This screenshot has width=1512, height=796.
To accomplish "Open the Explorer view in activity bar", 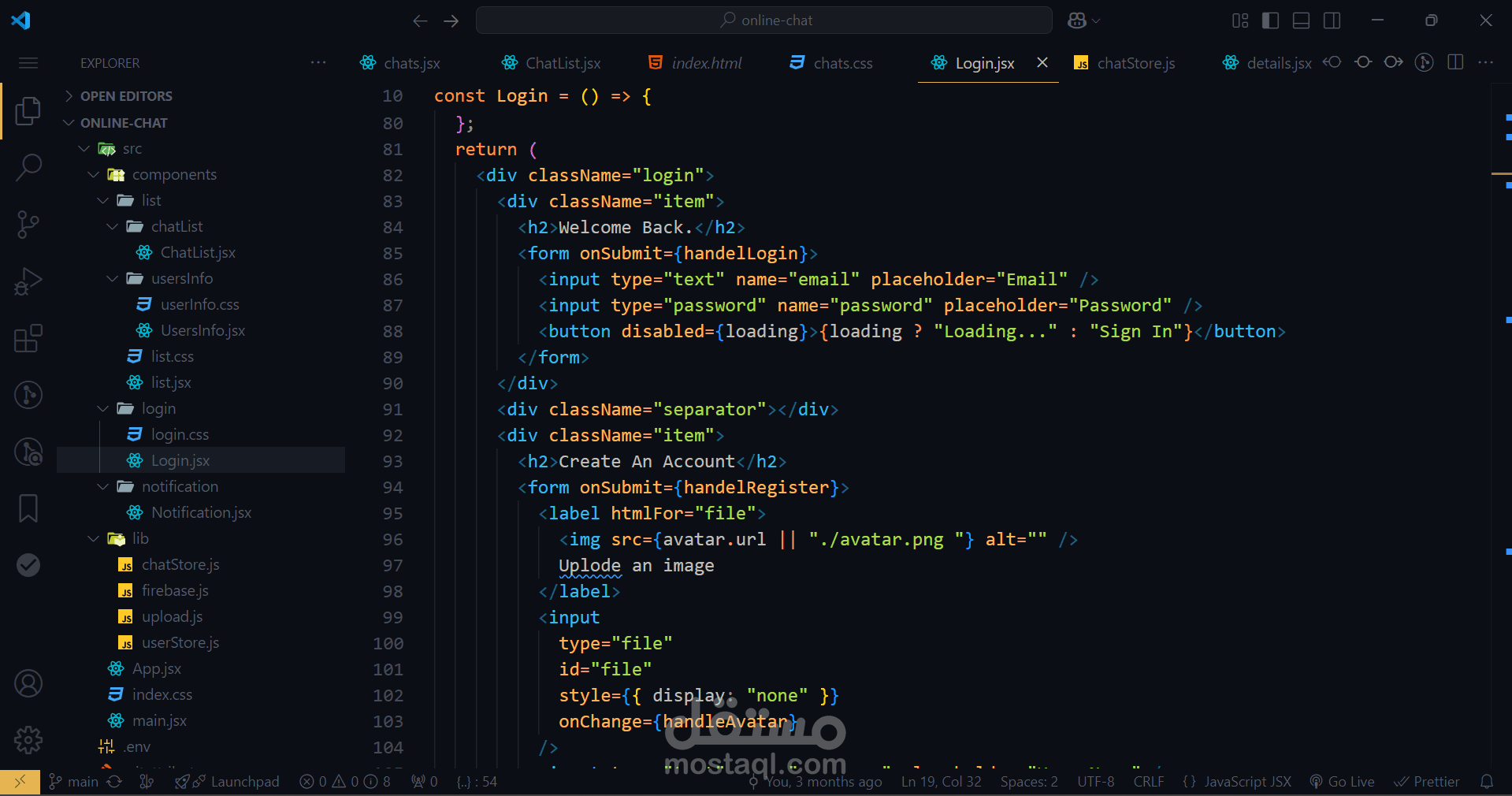I will [28, 111].
